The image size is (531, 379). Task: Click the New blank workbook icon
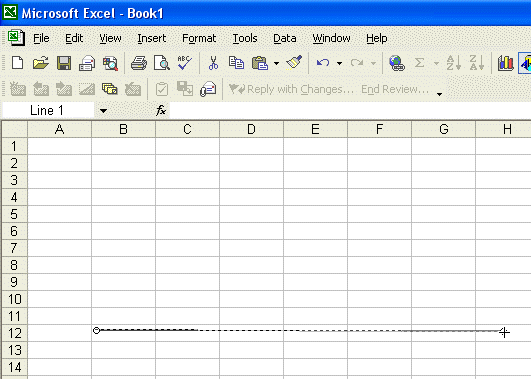point(17,63)
